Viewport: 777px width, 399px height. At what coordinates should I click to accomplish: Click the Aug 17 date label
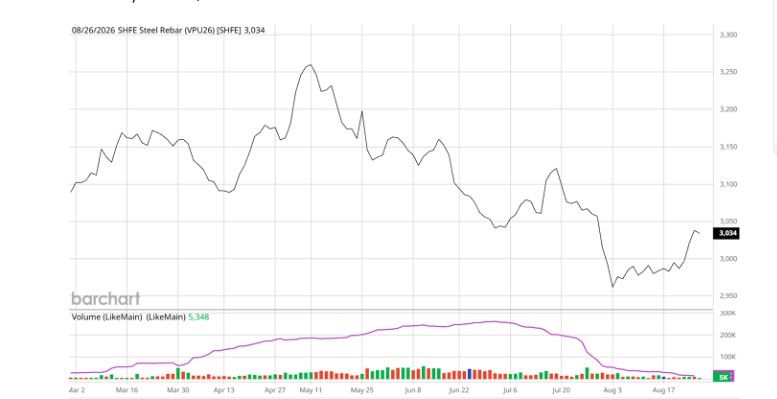664,390
